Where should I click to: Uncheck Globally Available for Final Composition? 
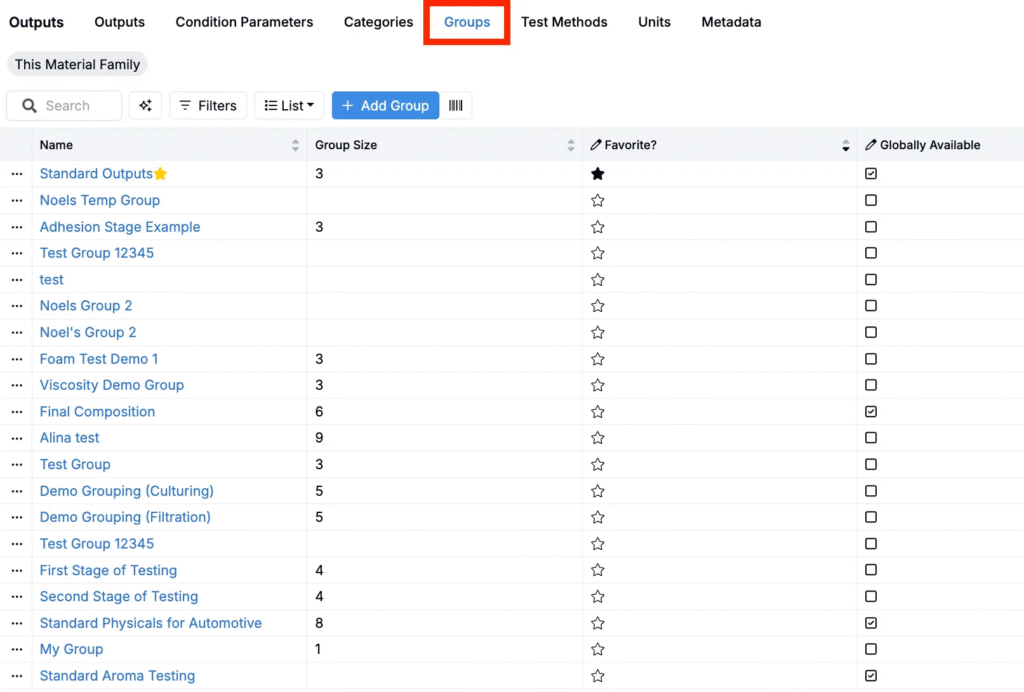pos(871,412)
